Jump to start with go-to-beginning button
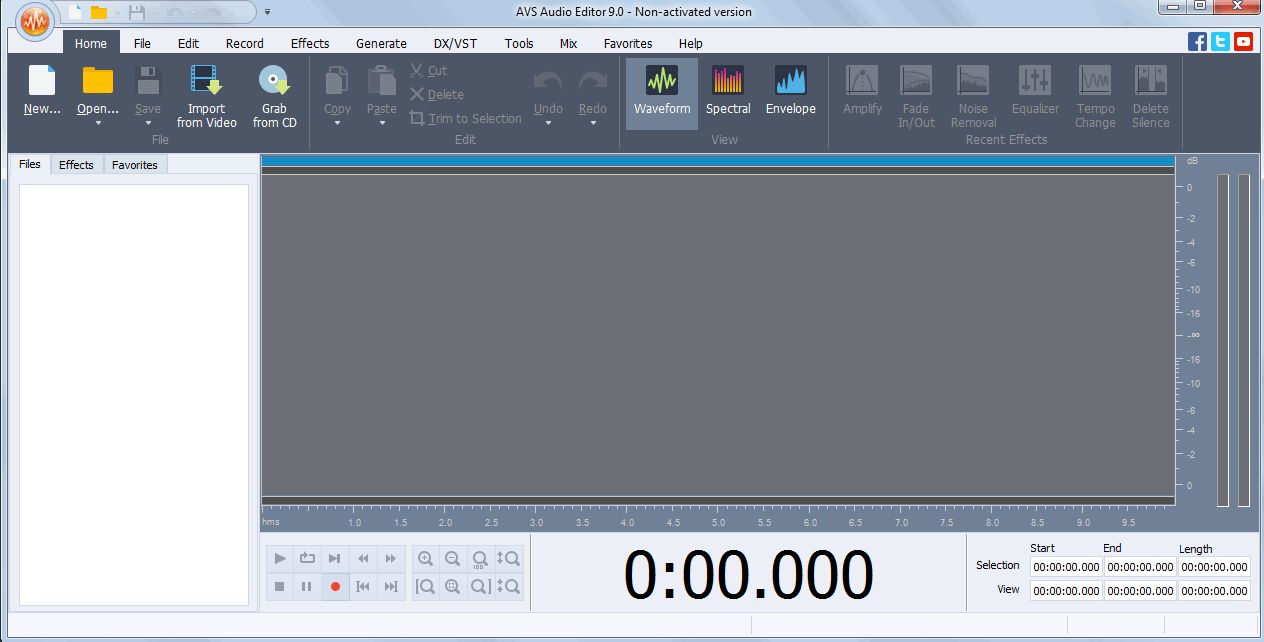Screen dimensions: 1264x642 click(364, 587)
